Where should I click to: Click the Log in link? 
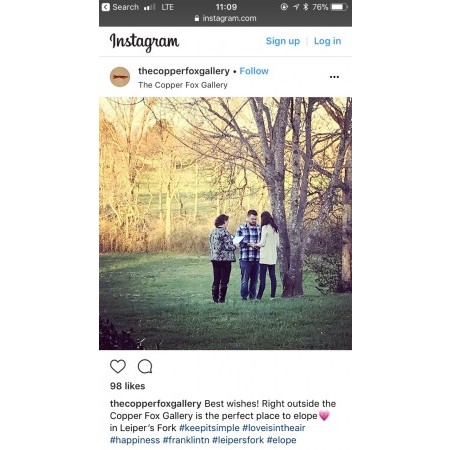click(327, 41)
